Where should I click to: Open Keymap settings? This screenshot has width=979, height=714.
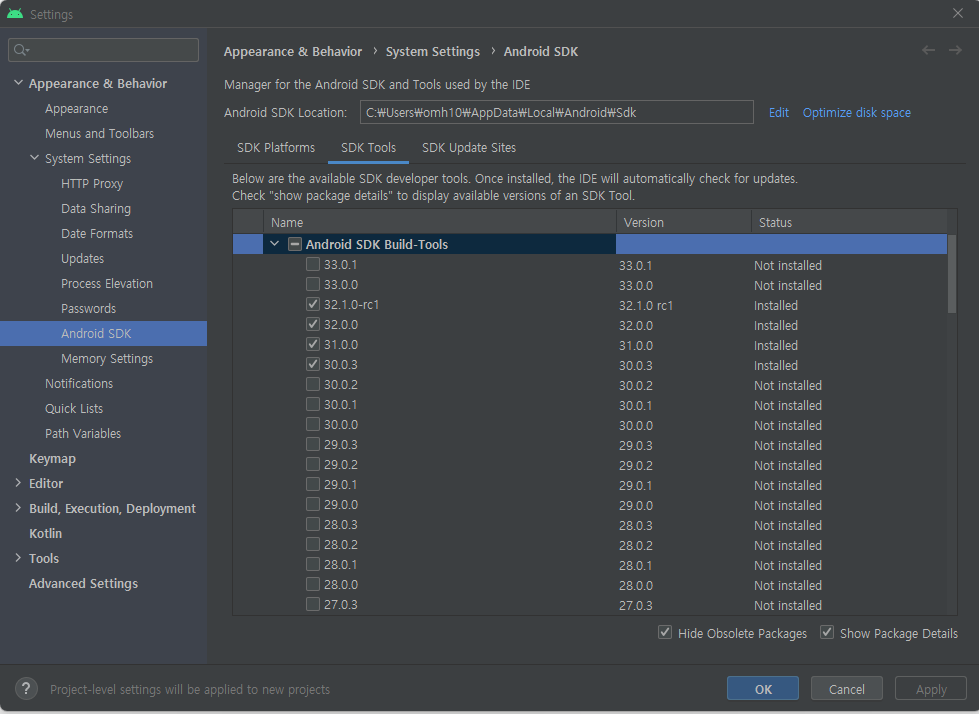point(52,458)
